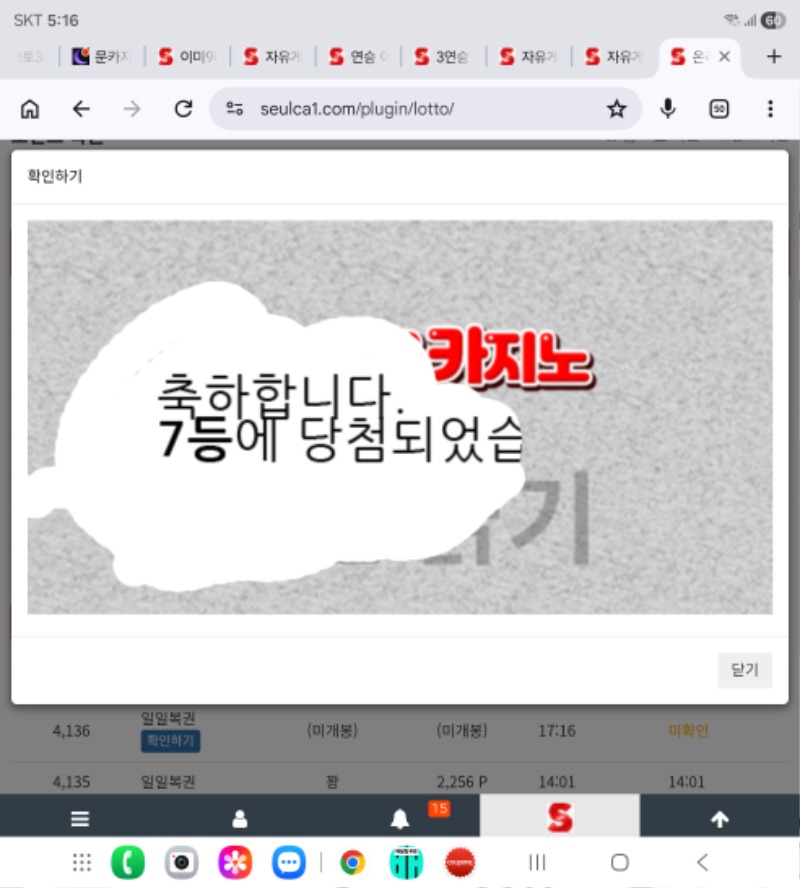Bookmark this page with the star icon
Screen dimensions: 800x888
click(x=617, y=109)
